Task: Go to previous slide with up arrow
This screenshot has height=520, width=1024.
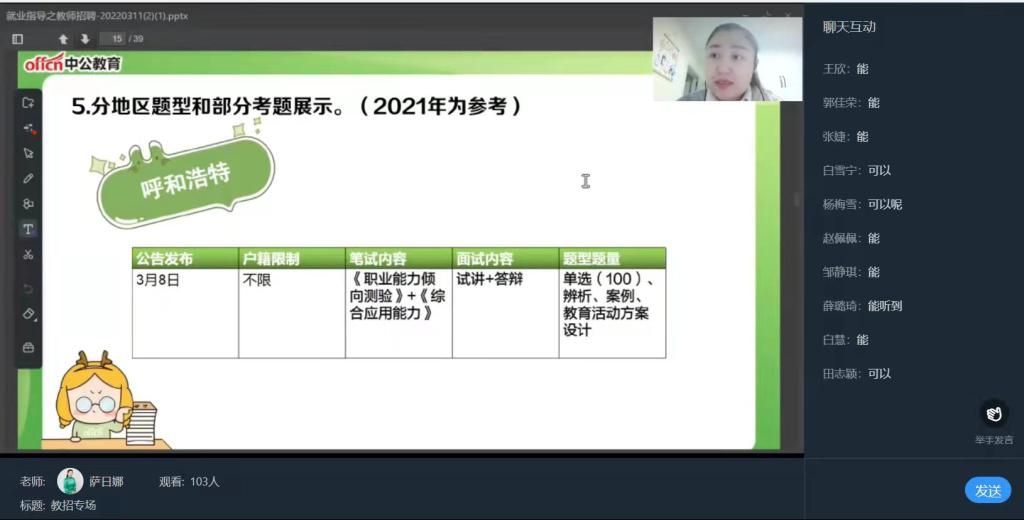Action: pos(63,39)
